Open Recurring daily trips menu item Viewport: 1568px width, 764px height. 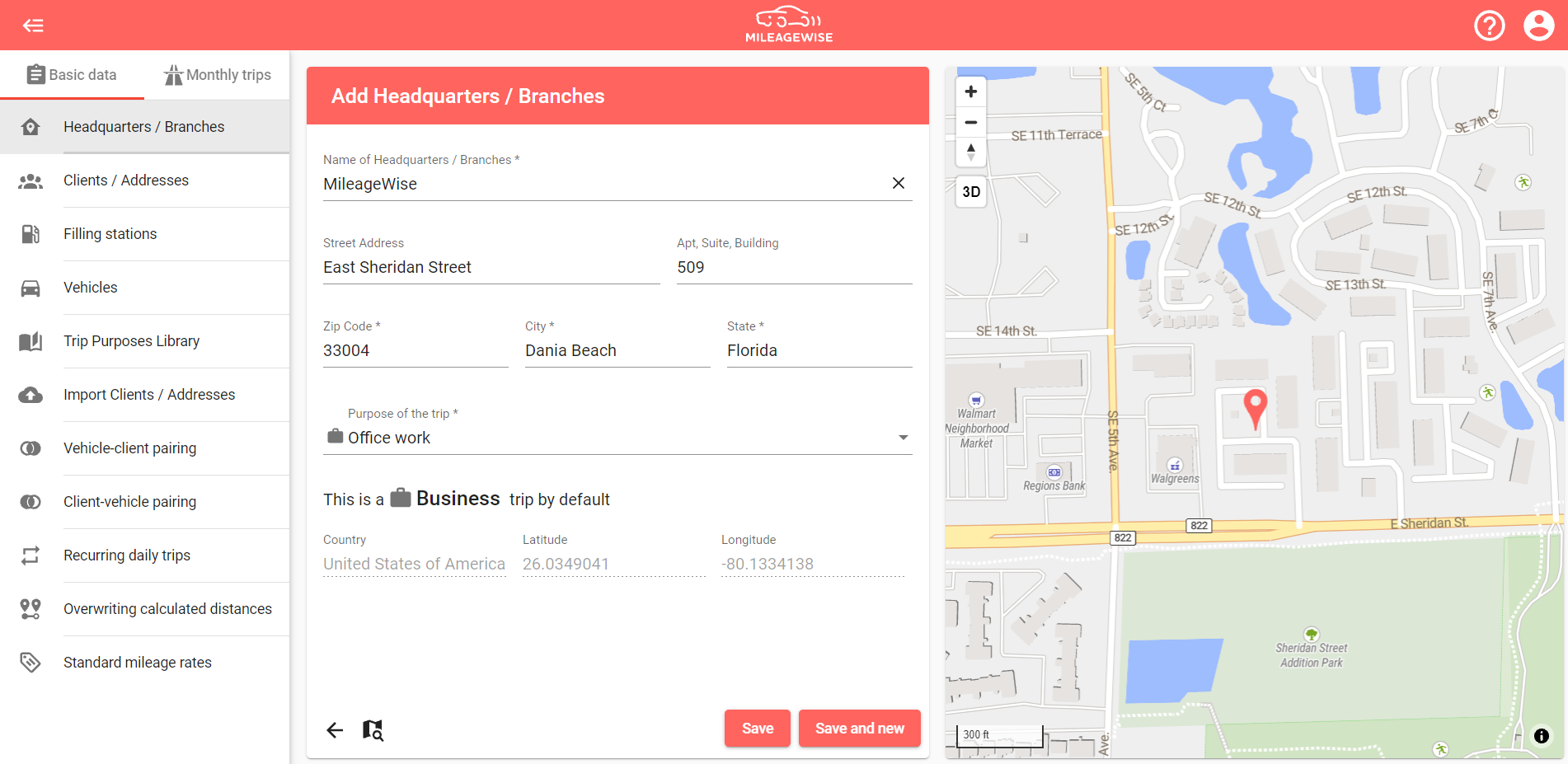pos(144,555)
